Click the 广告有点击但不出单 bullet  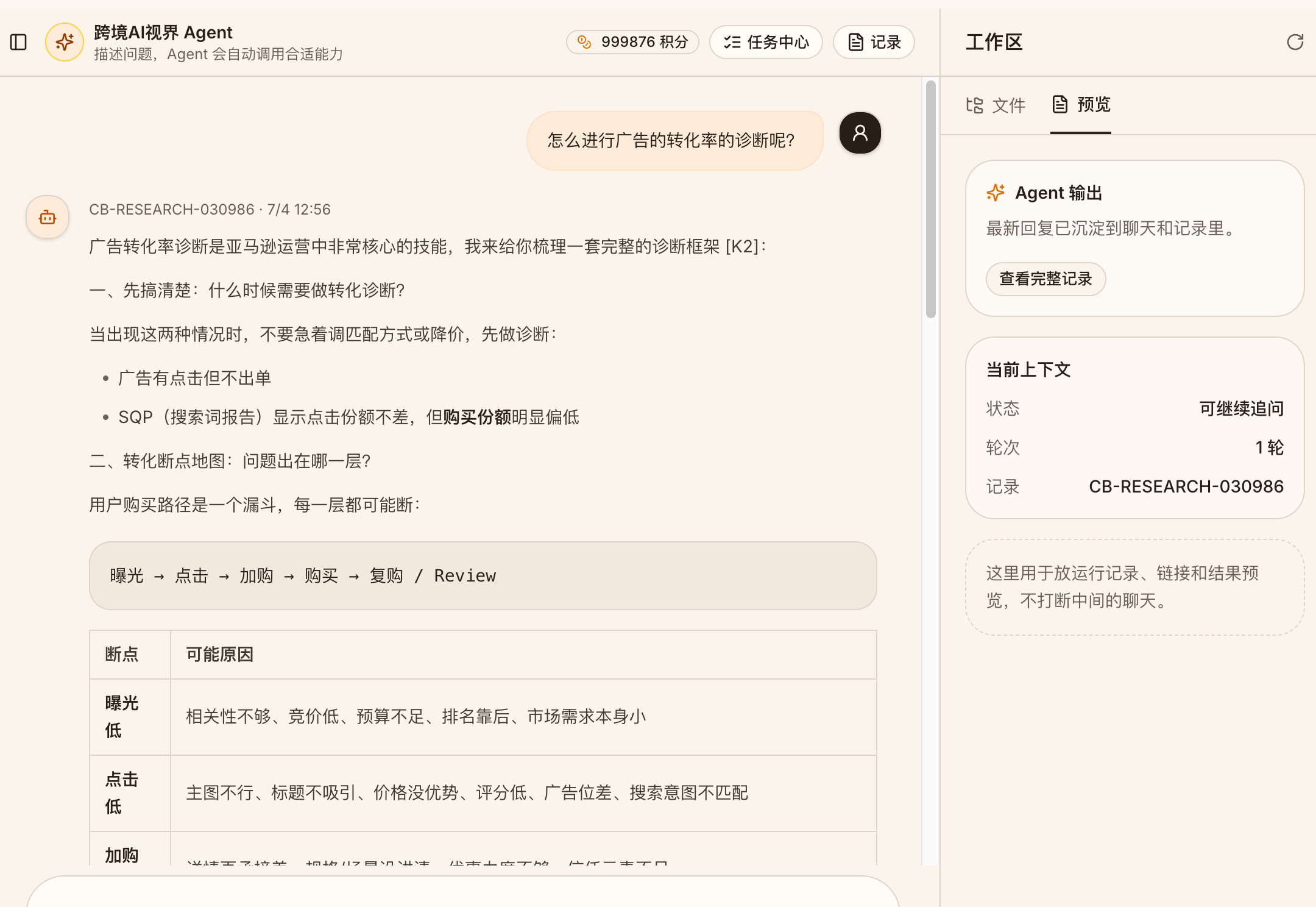(194, 378)
